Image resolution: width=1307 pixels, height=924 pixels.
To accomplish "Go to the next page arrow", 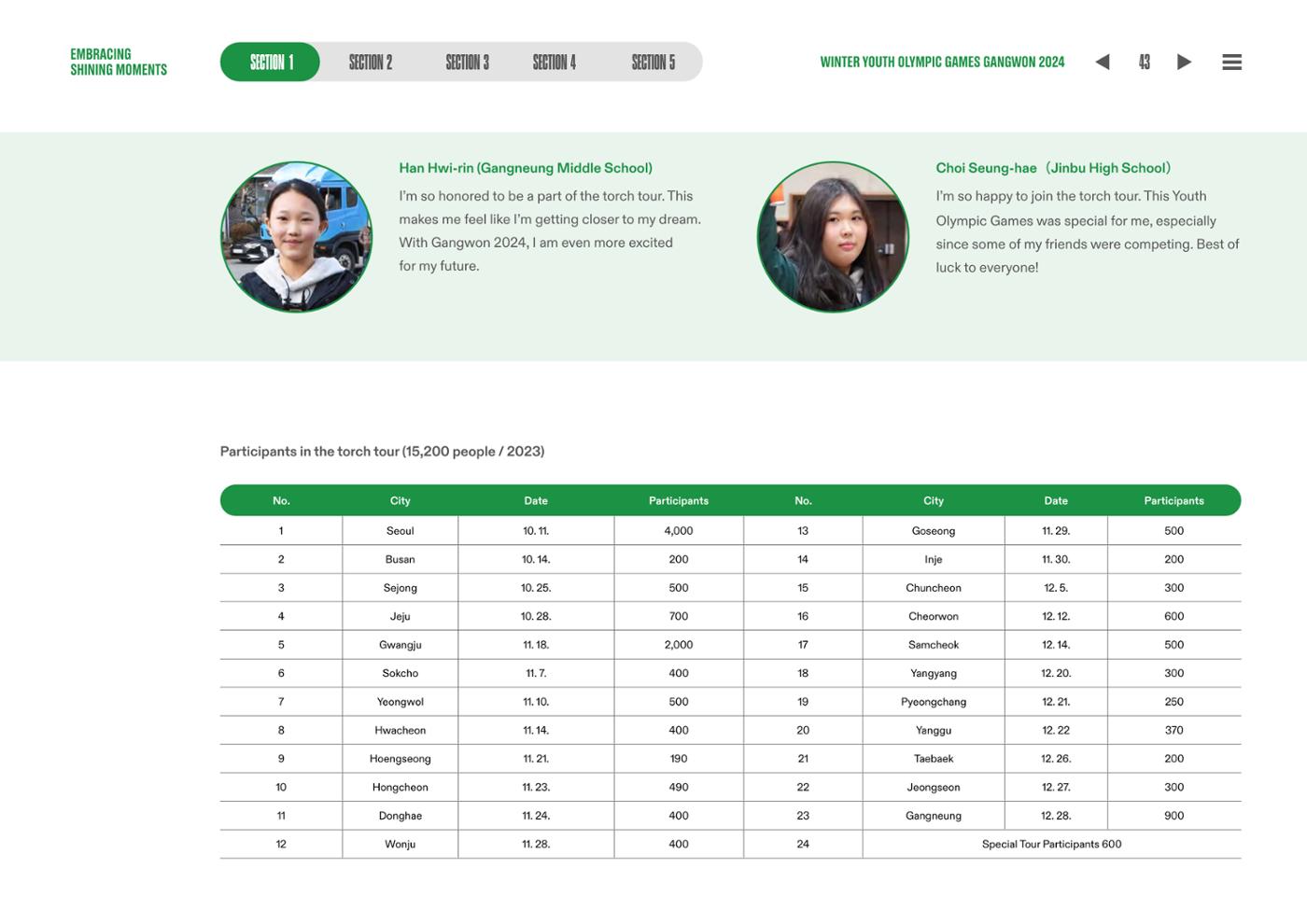I will [x=1184, y=62].
